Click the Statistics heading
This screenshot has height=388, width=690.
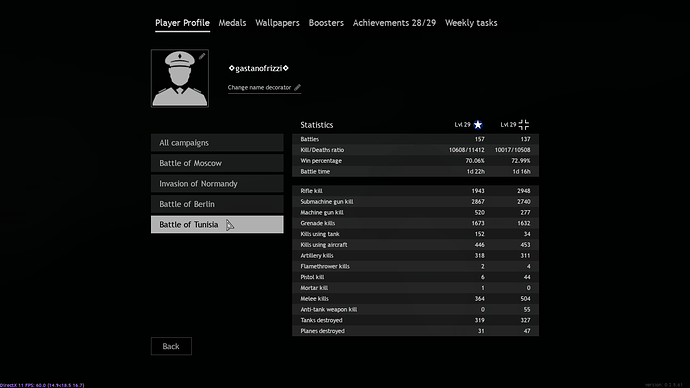[x=317, y=125]
